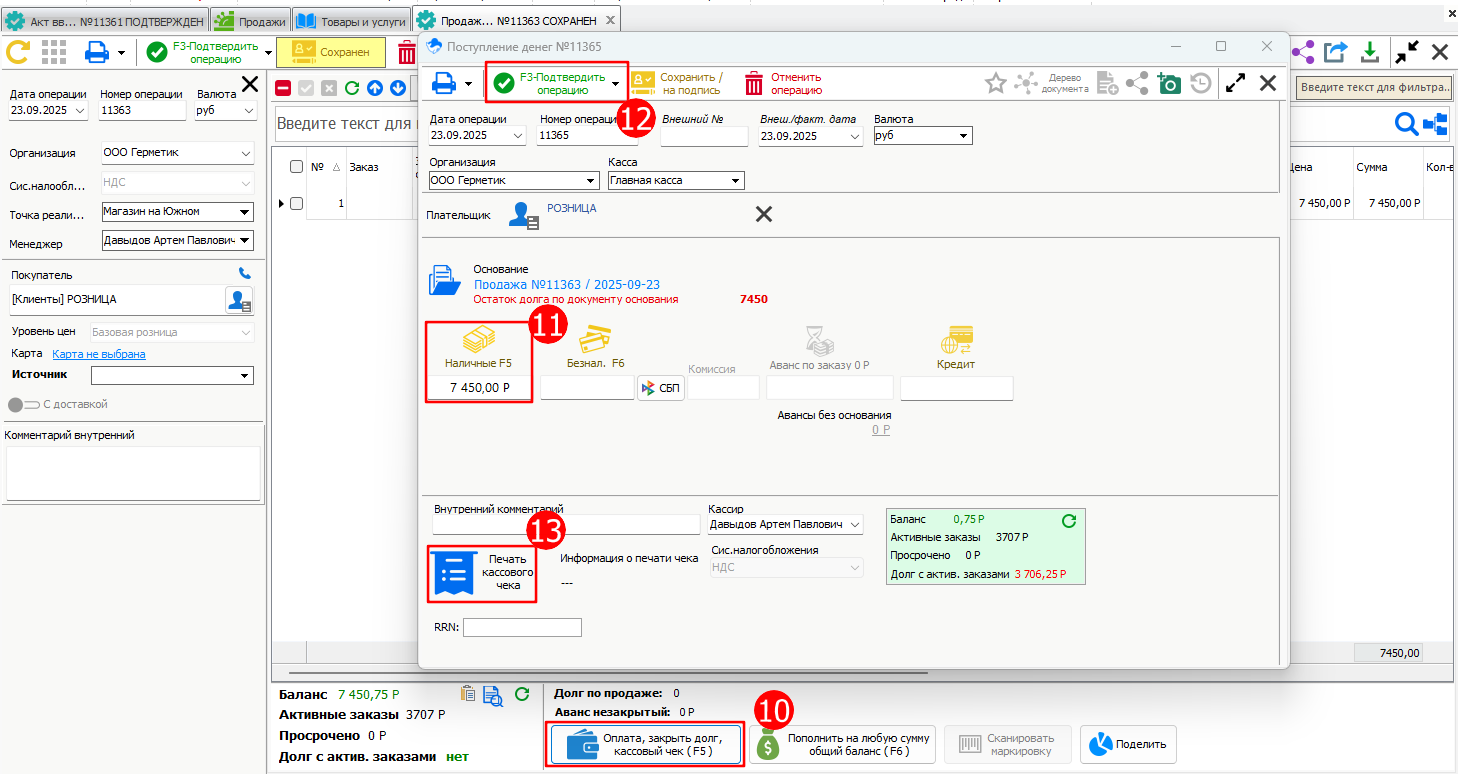Check the select-all checkbox in table header
This screenshot has width=1458, height=774.
[296, 167]
